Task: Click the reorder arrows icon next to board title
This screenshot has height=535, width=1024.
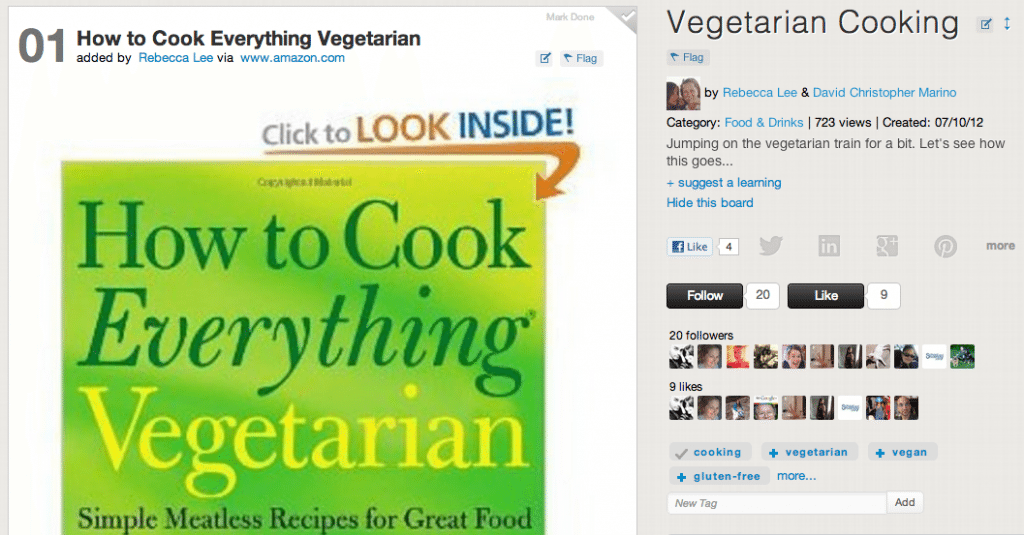Action: pos(1007,24)
